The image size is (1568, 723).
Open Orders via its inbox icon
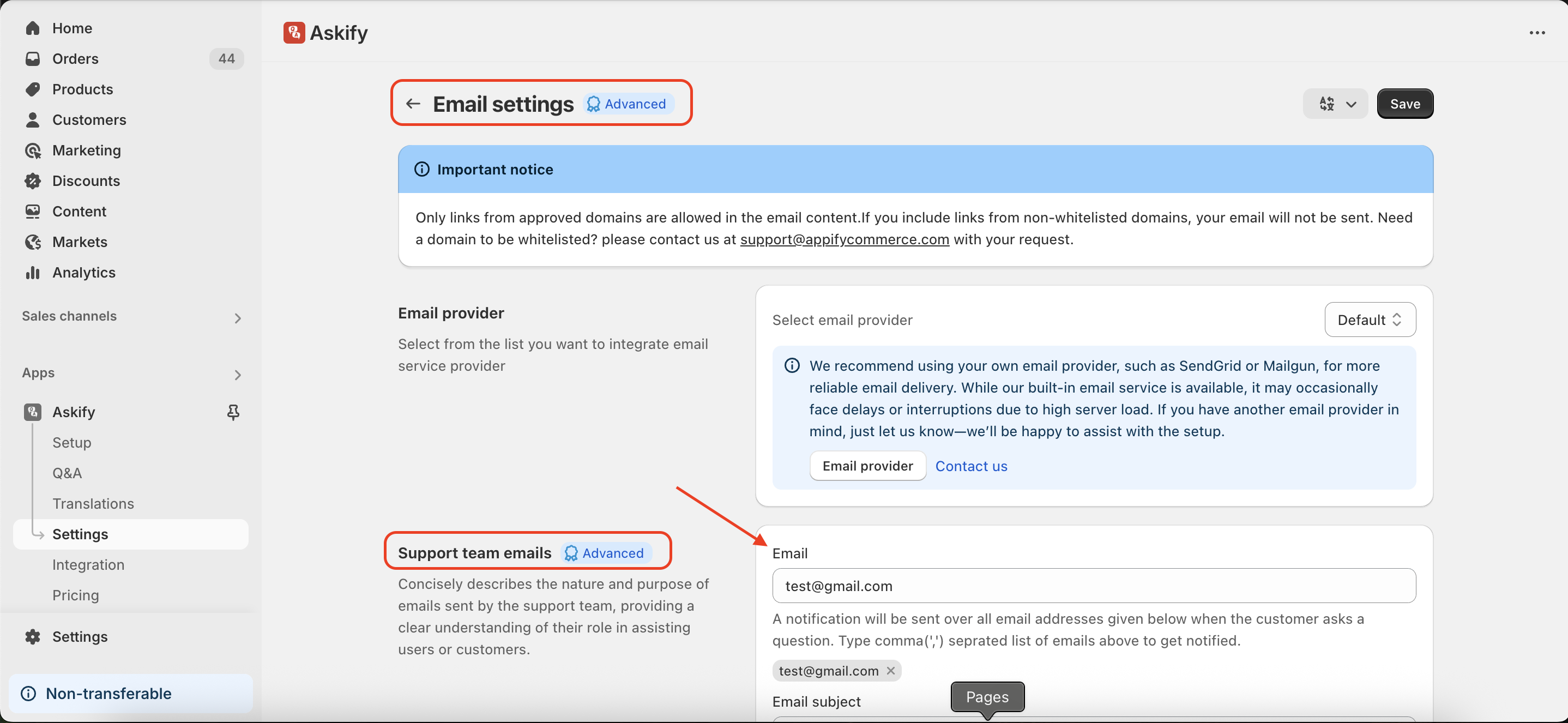coord(33,58)
